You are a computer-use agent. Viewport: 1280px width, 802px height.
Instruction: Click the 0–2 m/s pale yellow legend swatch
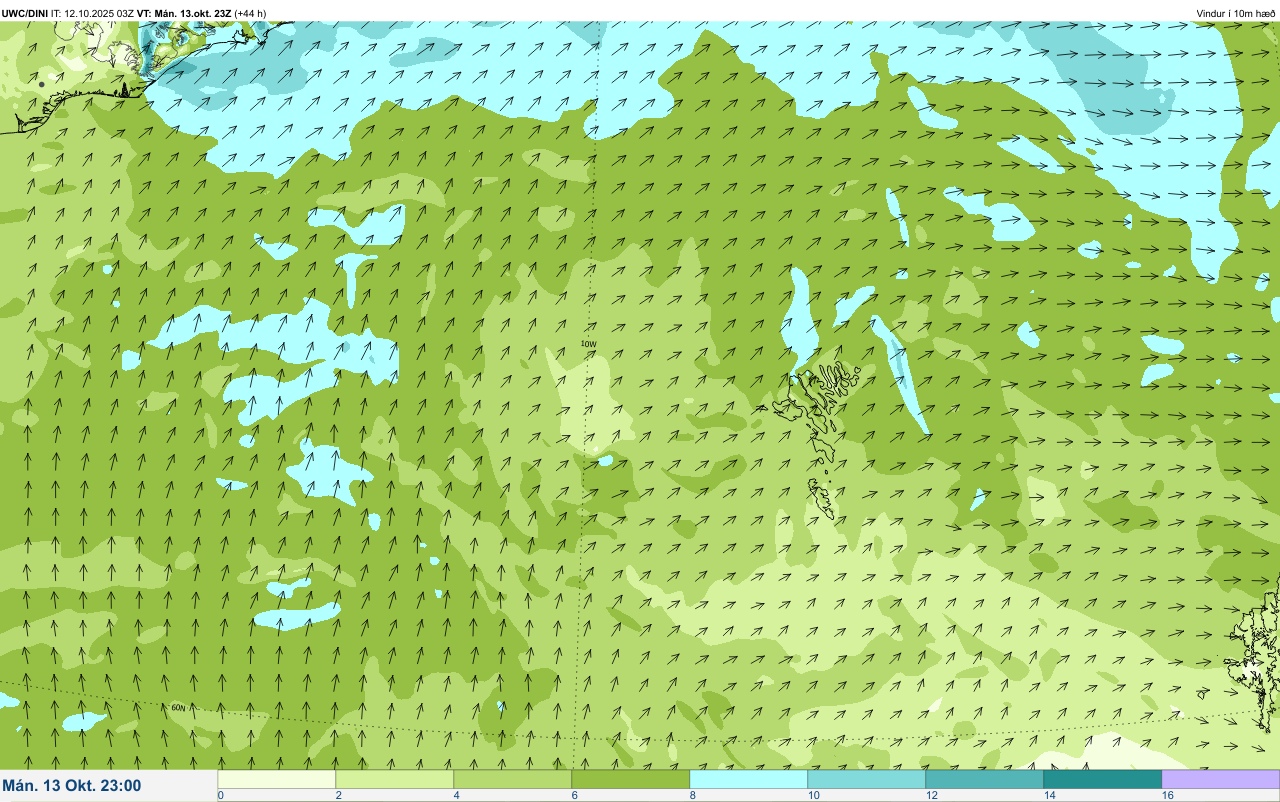[277, 779]
